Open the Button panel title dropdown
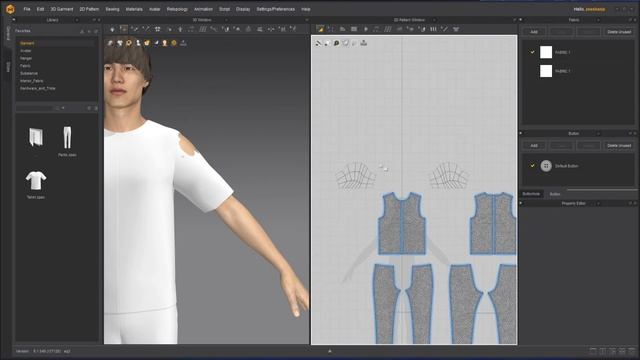640x360 pixels. 598,133
